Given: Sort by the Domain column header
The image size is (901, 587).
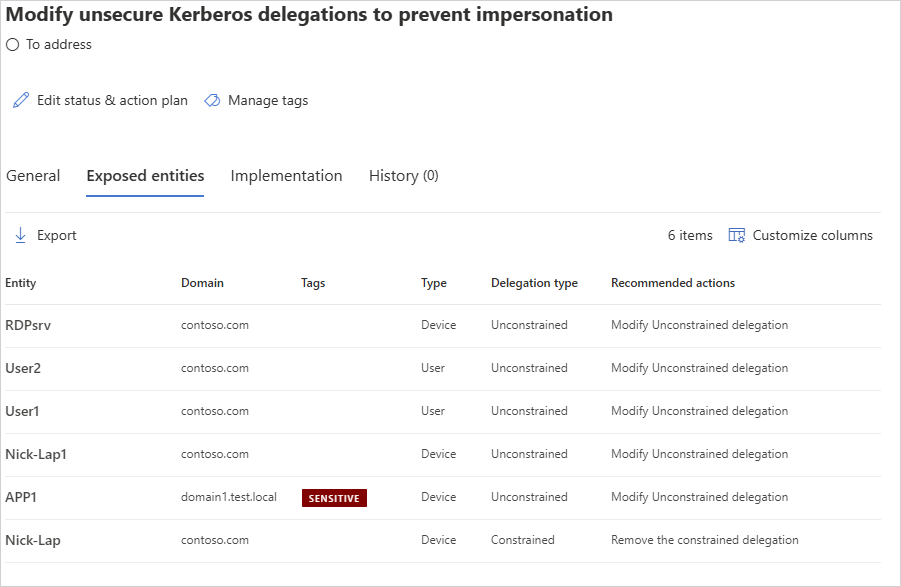Looking at the screenshot, I should click(x=202, y=283).
